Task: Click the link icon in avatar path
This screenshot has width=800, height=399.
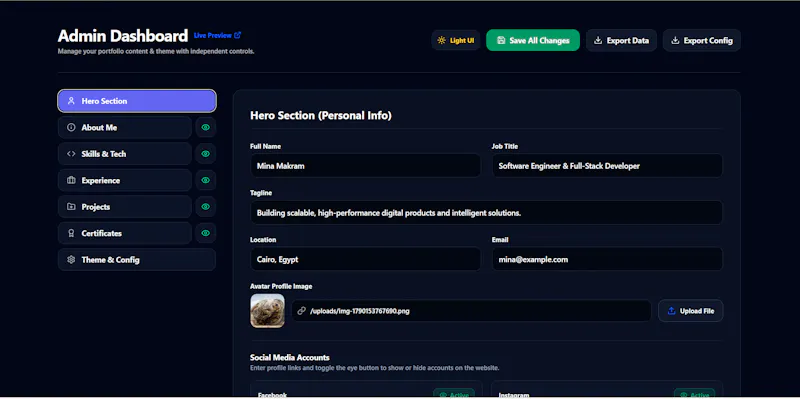Action: (x=302, y=311)
